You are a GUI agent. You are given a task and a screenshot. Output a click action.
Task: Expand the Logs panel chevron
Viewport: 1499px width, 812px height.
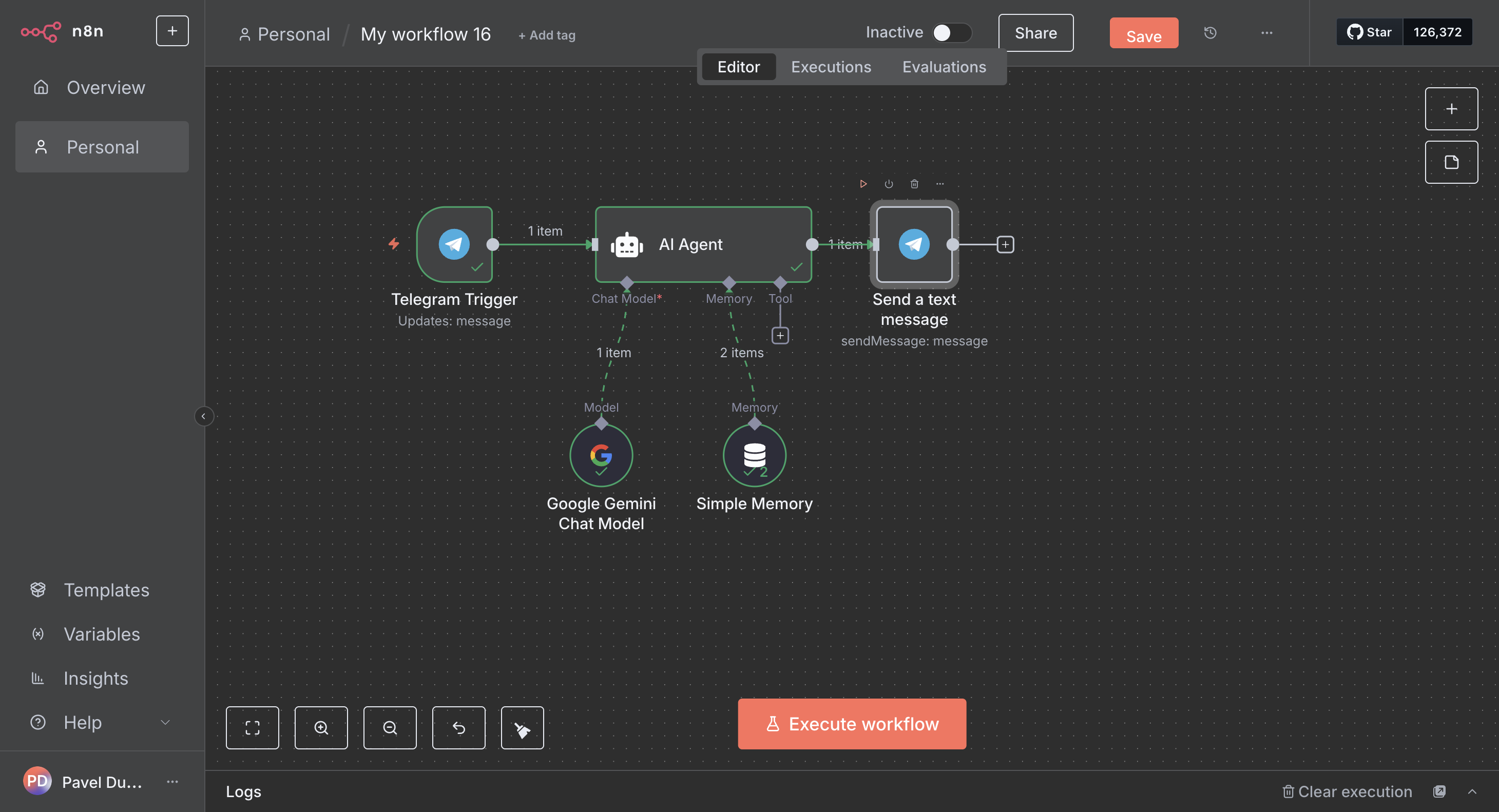pyautogui.click(x=1472, y=791)
